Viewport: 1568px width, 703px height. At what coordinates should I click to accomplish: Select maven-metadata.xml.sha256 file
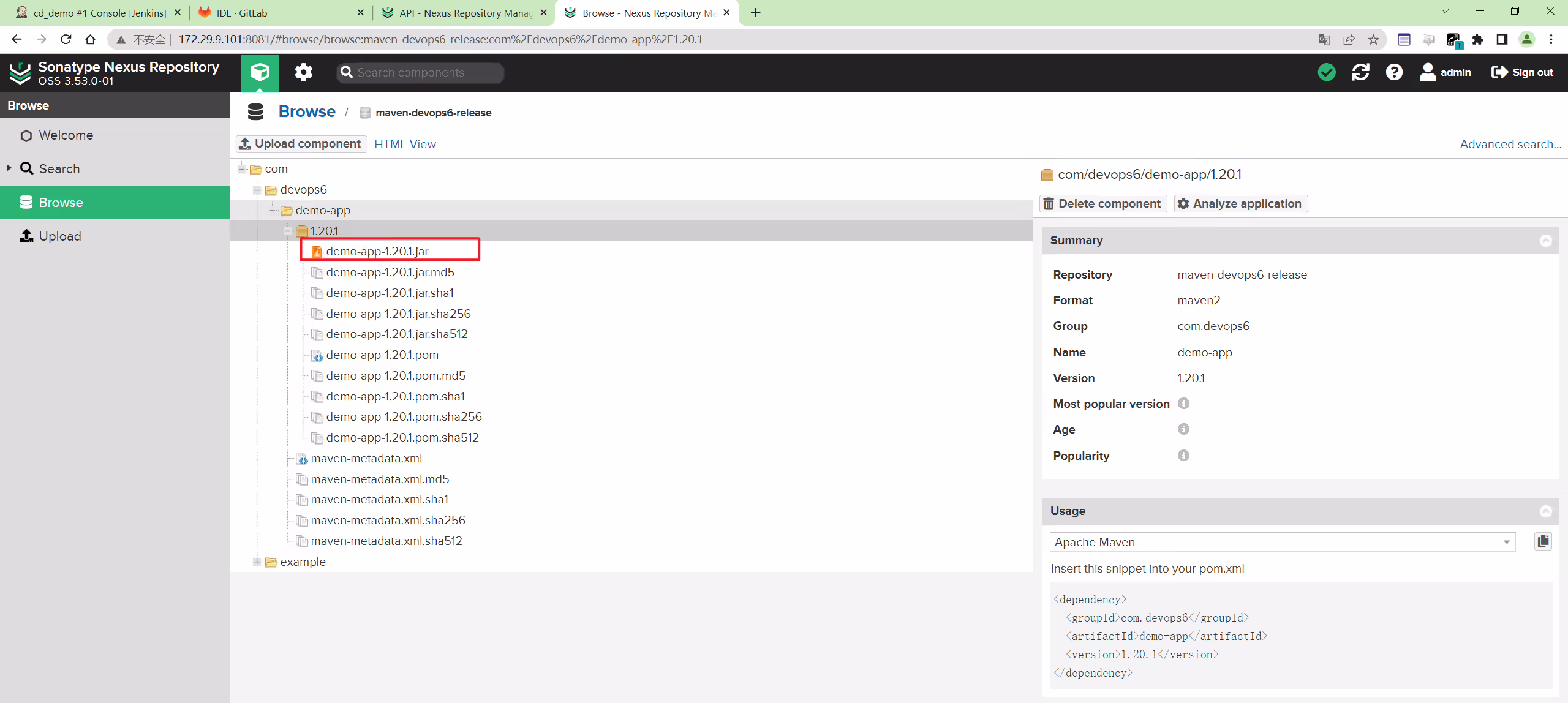[388, 521]
